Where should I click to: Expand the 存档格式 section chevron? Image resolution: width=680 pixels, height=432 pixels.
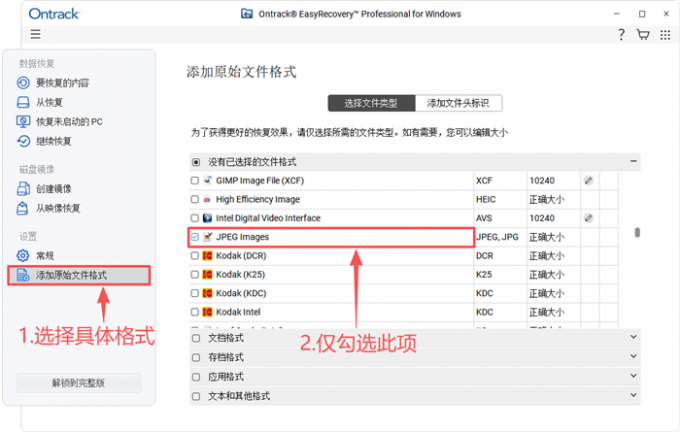tap(633, 357)
